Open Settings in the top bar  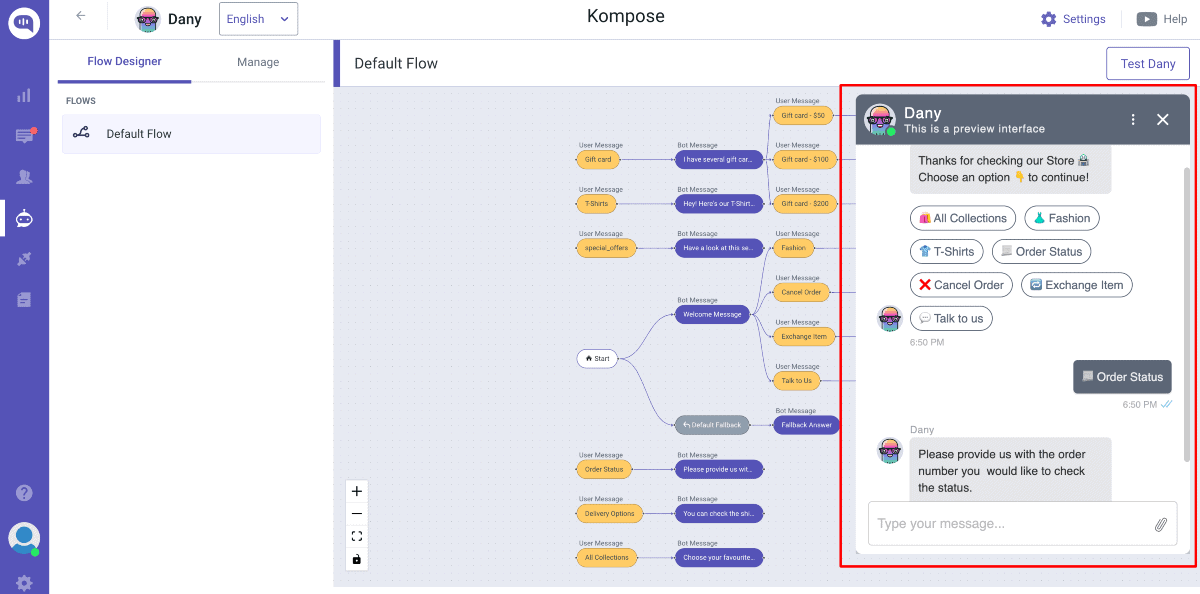pos(1073,19)
